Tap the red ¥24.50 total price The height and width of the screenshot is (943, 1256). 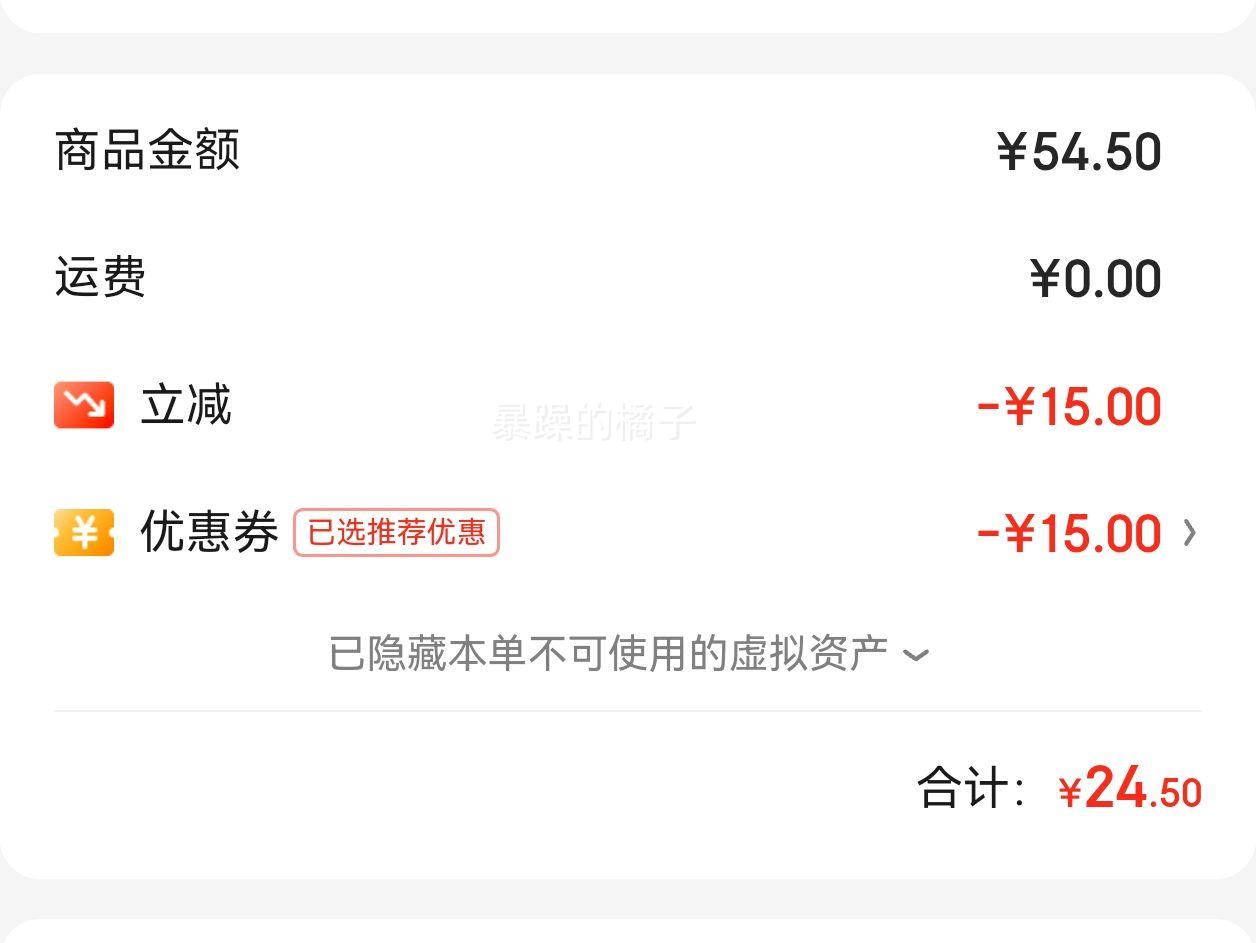(x=1130, y=789)
